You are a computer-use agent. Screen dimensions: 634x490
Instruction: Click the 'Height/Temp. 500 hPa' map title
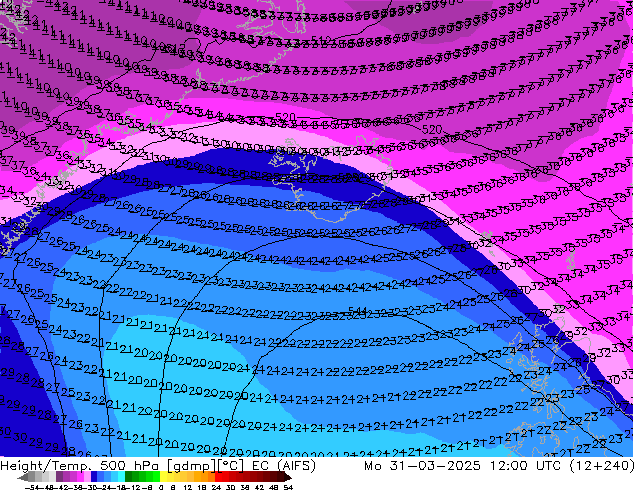pos(79,466)
